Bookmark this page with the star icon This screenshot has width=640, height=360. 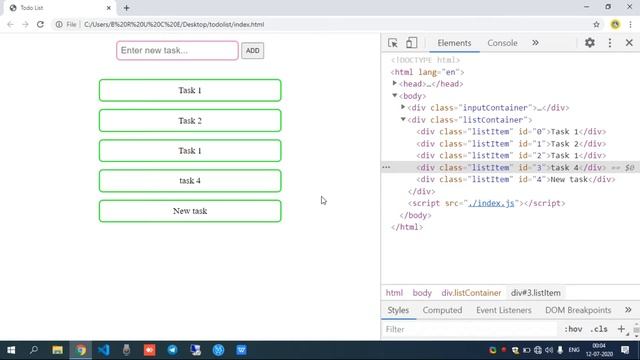pyautogui.click(x=596, y=24)
